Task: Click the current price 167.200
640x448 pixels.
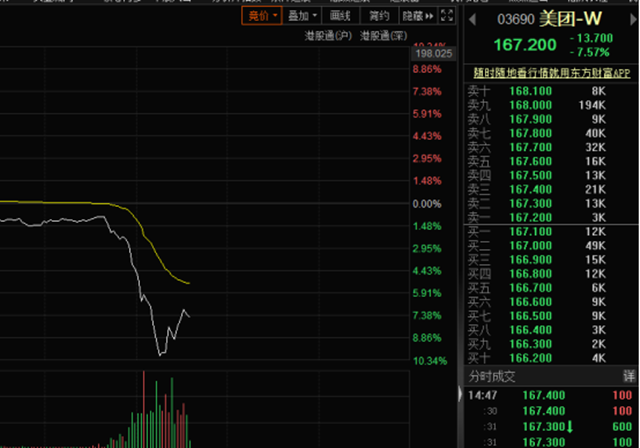Action: [x=525, y=44]
